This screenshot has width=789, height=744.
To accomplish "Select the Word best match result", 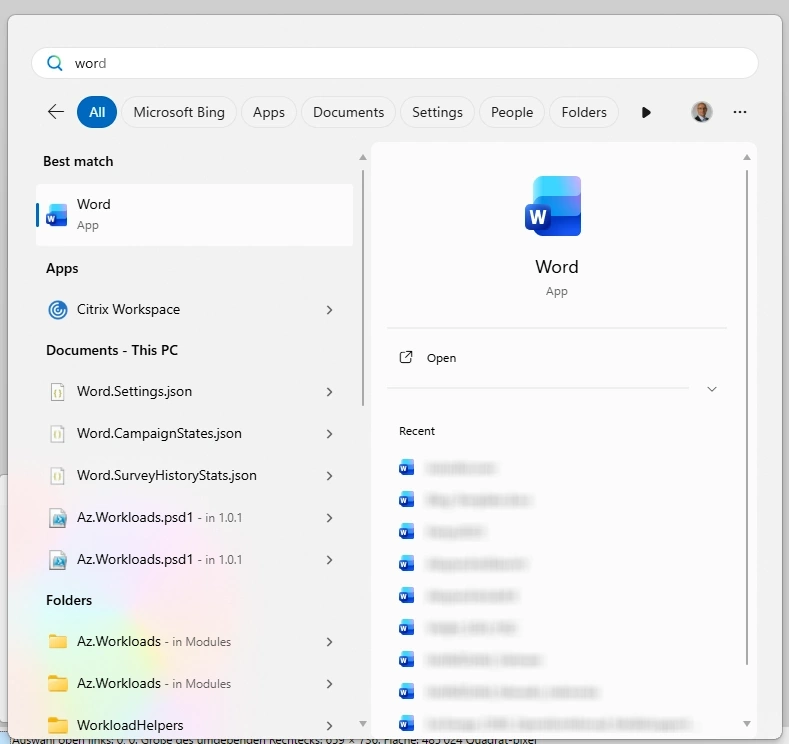I will click(195, 214).
